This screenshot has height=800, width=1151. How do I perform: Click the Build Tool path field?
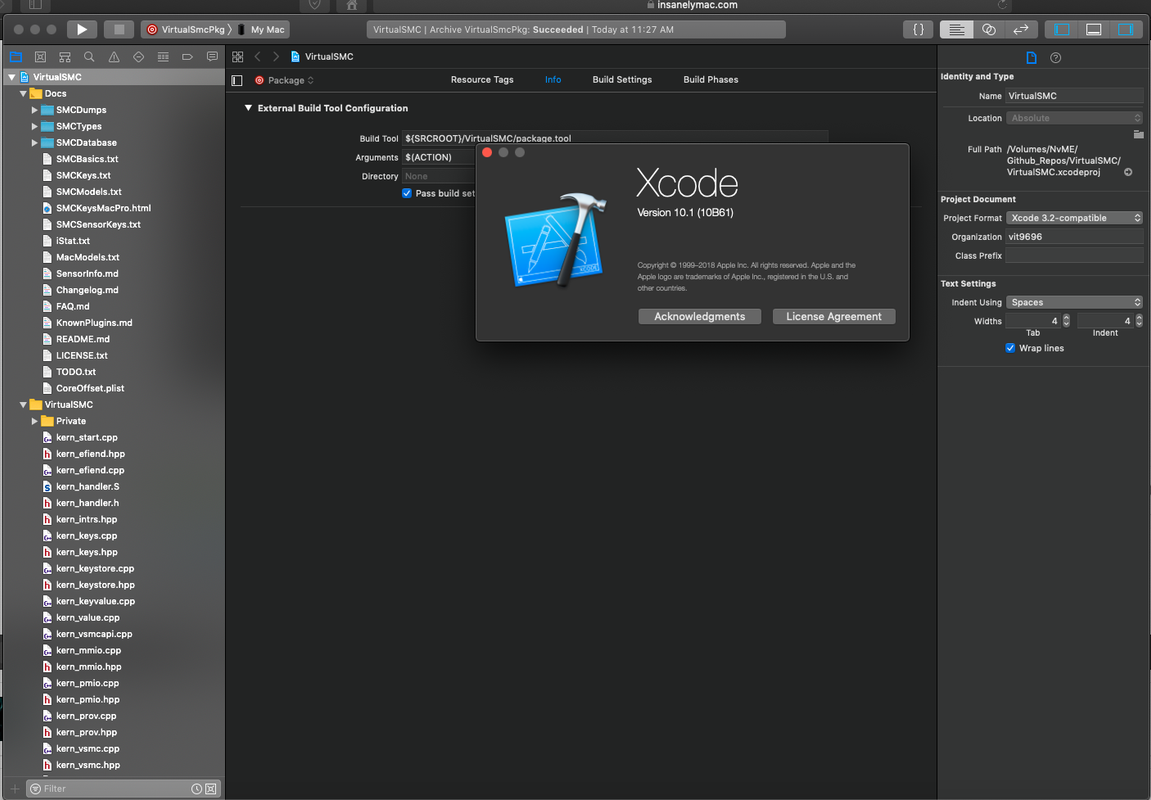615,138
